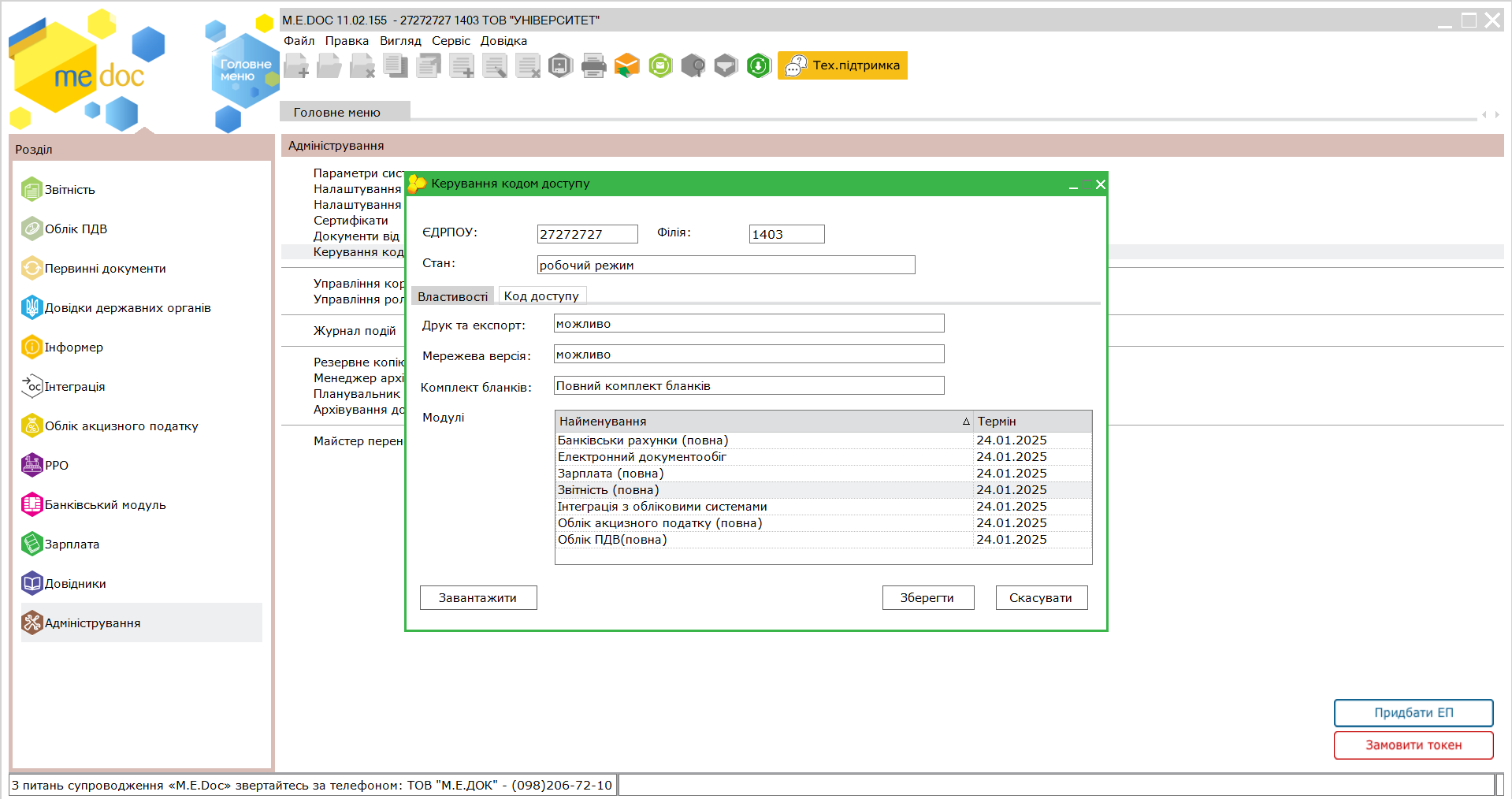
Task: Click the orange envelope mail icon
Action: pyautogui.click(x=626, y=65)
